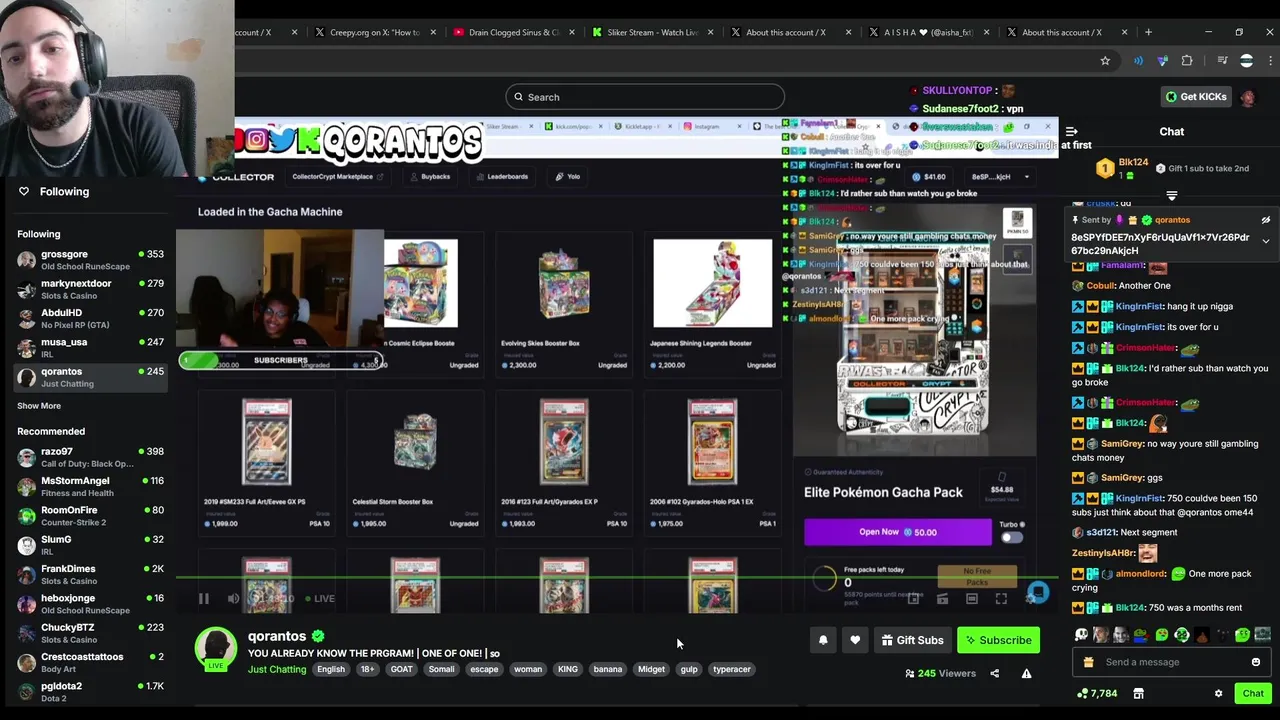
Task: Send message with green Chat button
Action: [x=1253, y=693]
